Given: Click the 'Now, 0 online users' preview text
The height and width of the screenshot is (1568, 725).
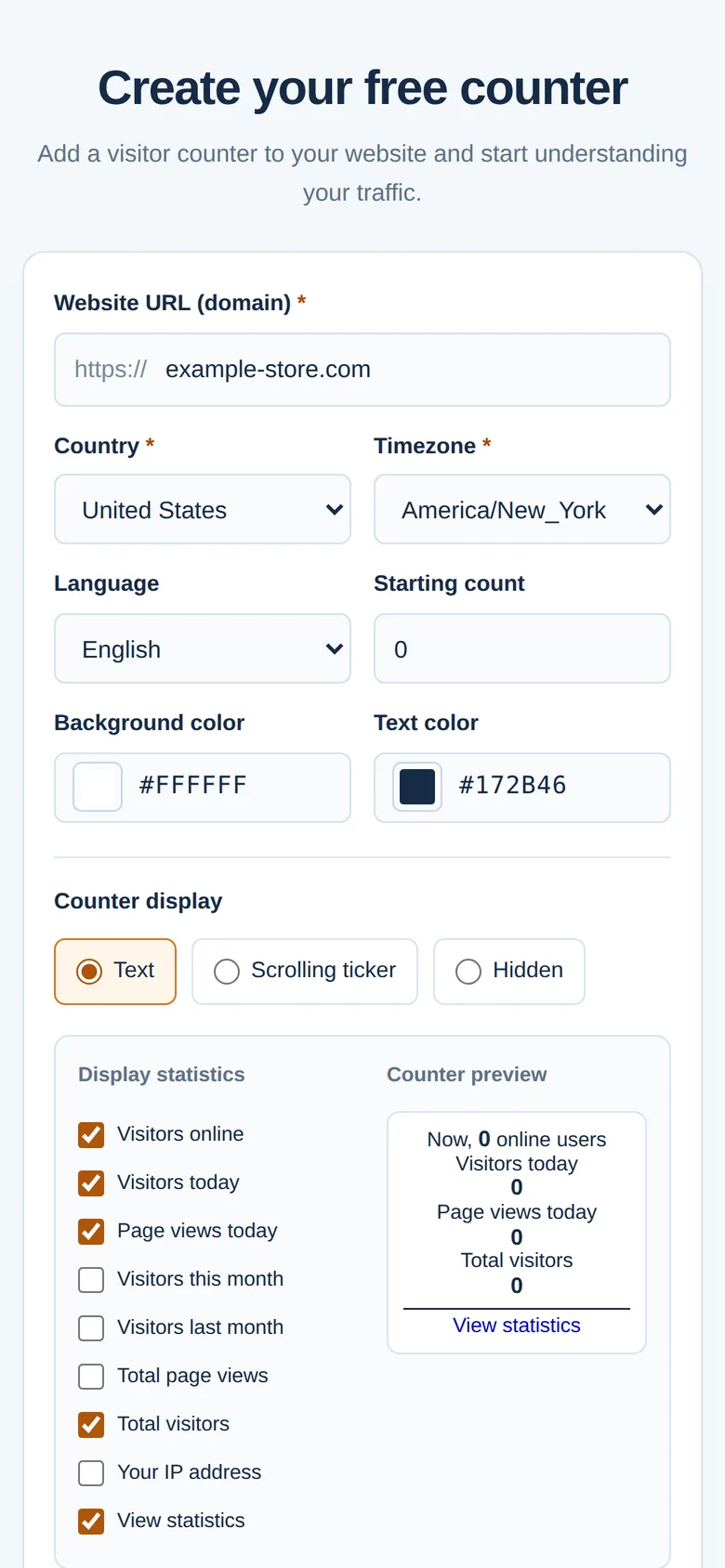Looking at the screenshot, I should click(x=517, y=1140).
